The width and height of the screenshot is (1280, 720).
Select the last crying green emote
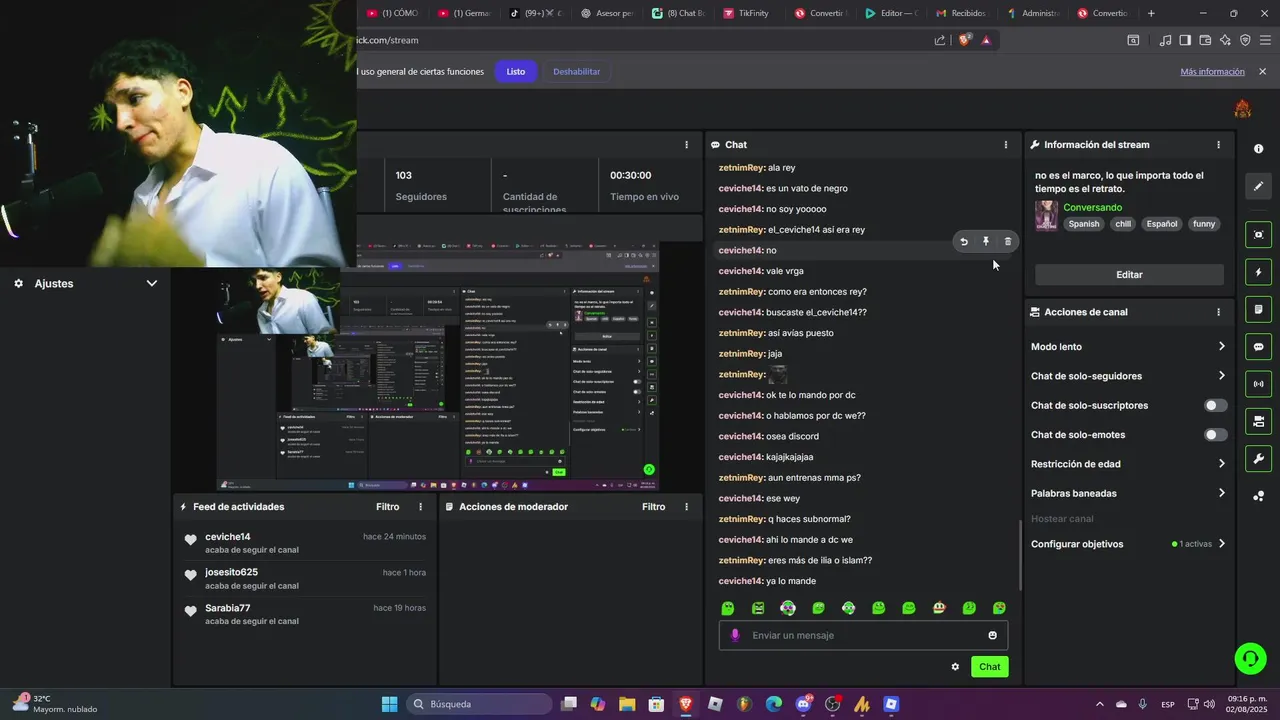pos(999,608)
